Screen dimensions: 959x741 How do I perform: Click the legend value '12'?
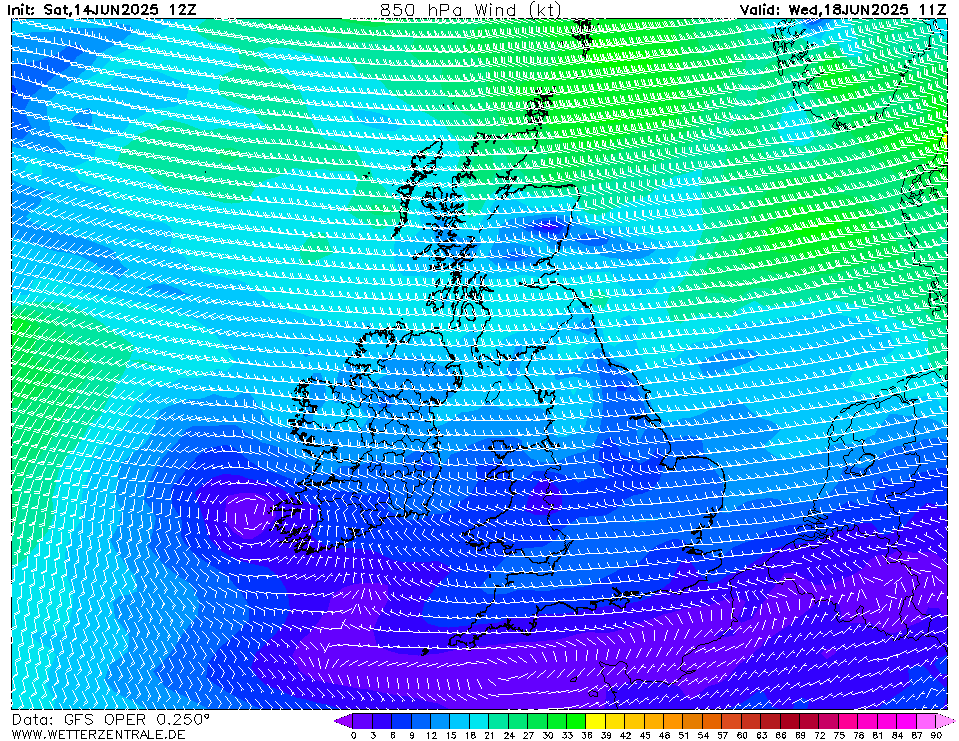click(x=431, y=735)
